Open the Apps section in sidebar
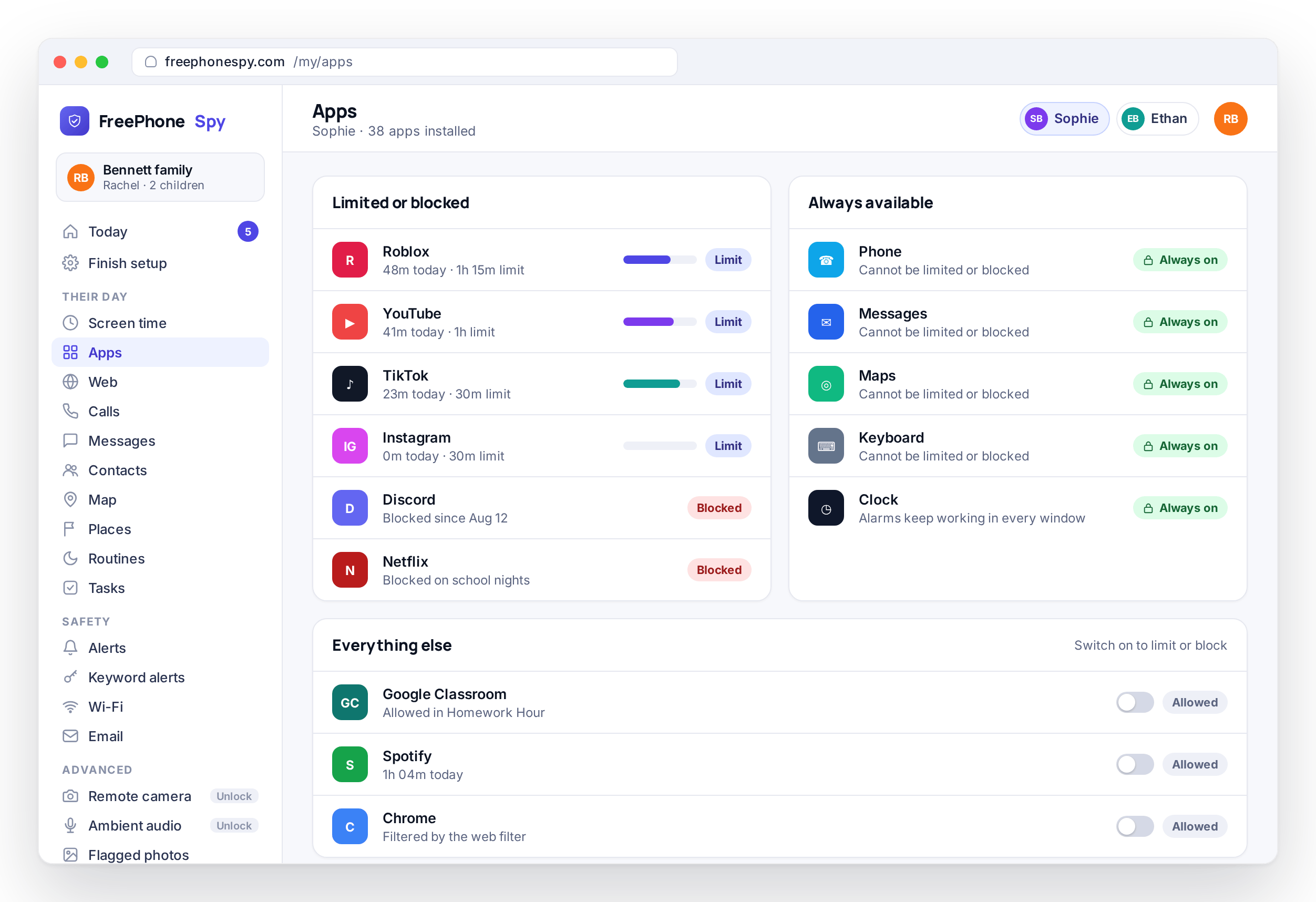This screenshot has width=1316, height=902. (x=160, y=353)
